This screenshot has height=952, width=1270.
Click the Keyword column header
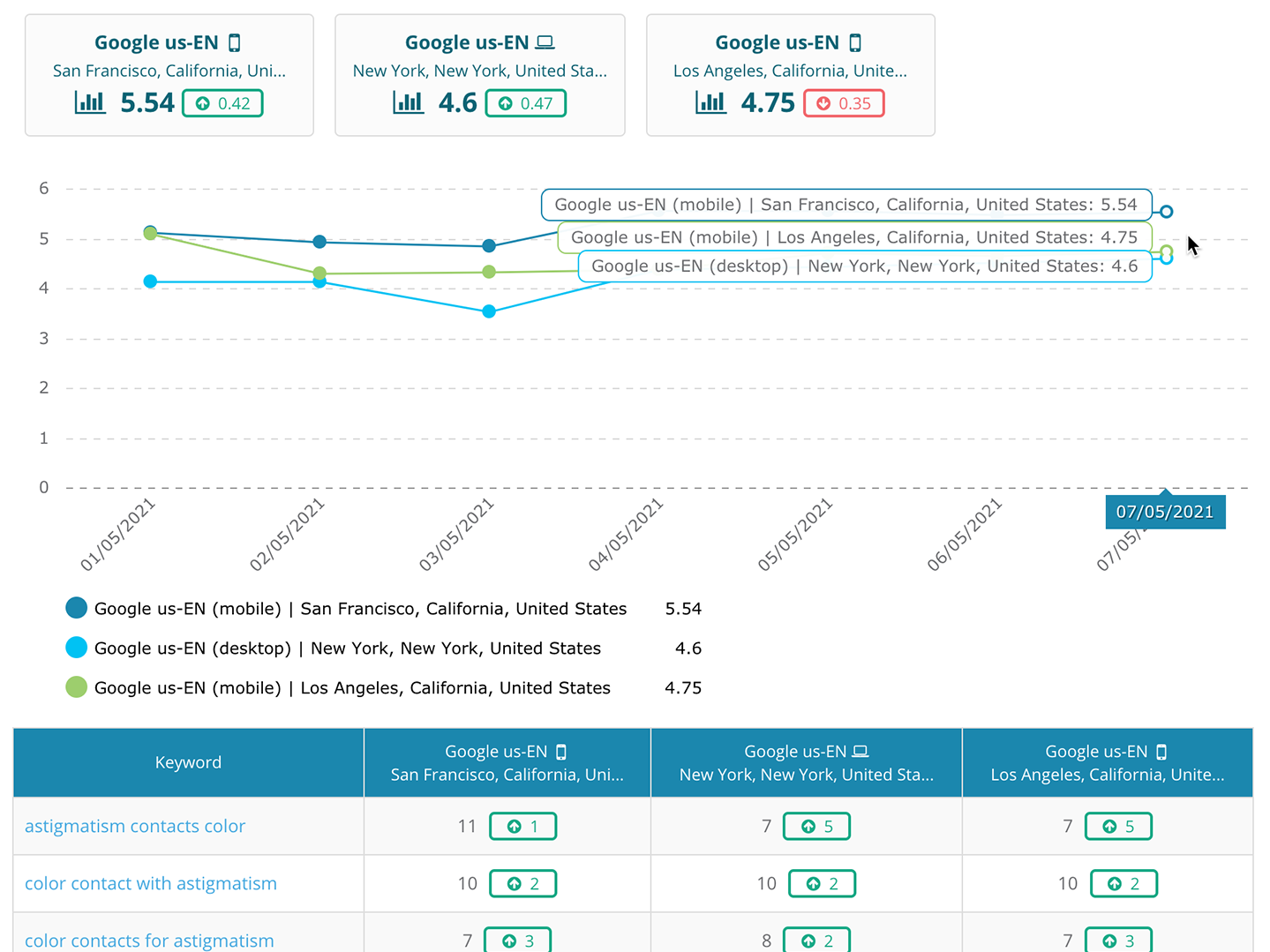(x=188, y=762)
